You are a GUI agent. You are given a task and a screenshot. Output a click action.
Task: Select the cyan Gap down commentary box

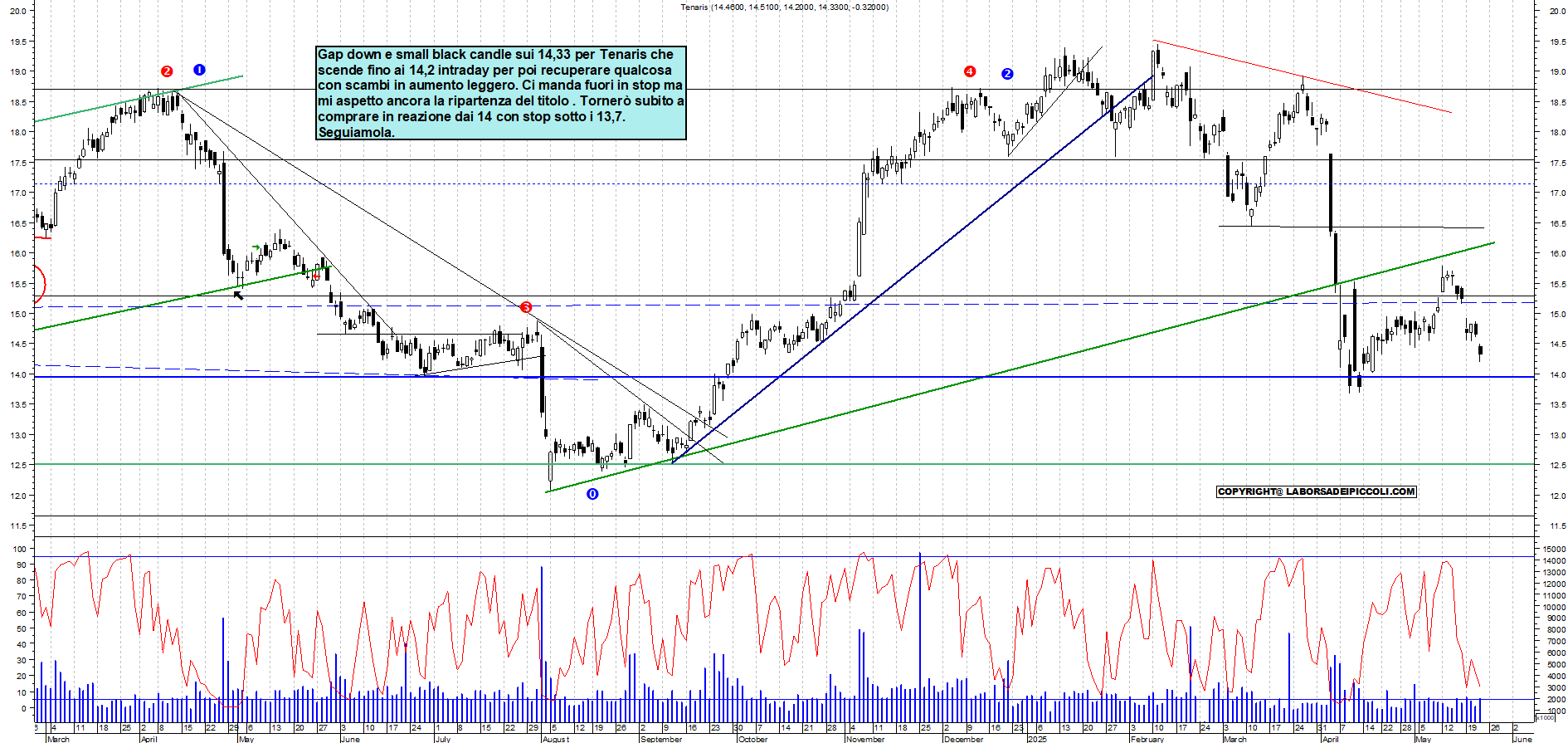501,93
